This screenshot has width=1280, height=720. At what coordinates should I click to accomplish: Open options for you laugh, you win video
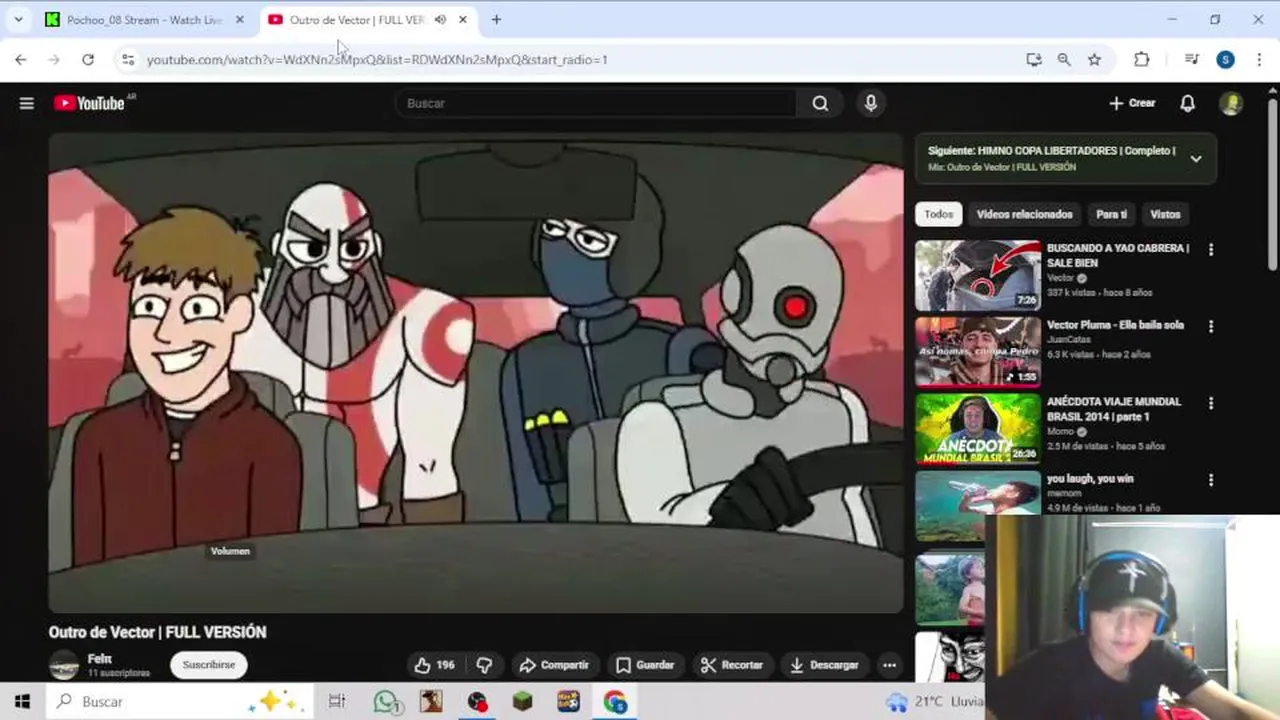coord(1211,481)
